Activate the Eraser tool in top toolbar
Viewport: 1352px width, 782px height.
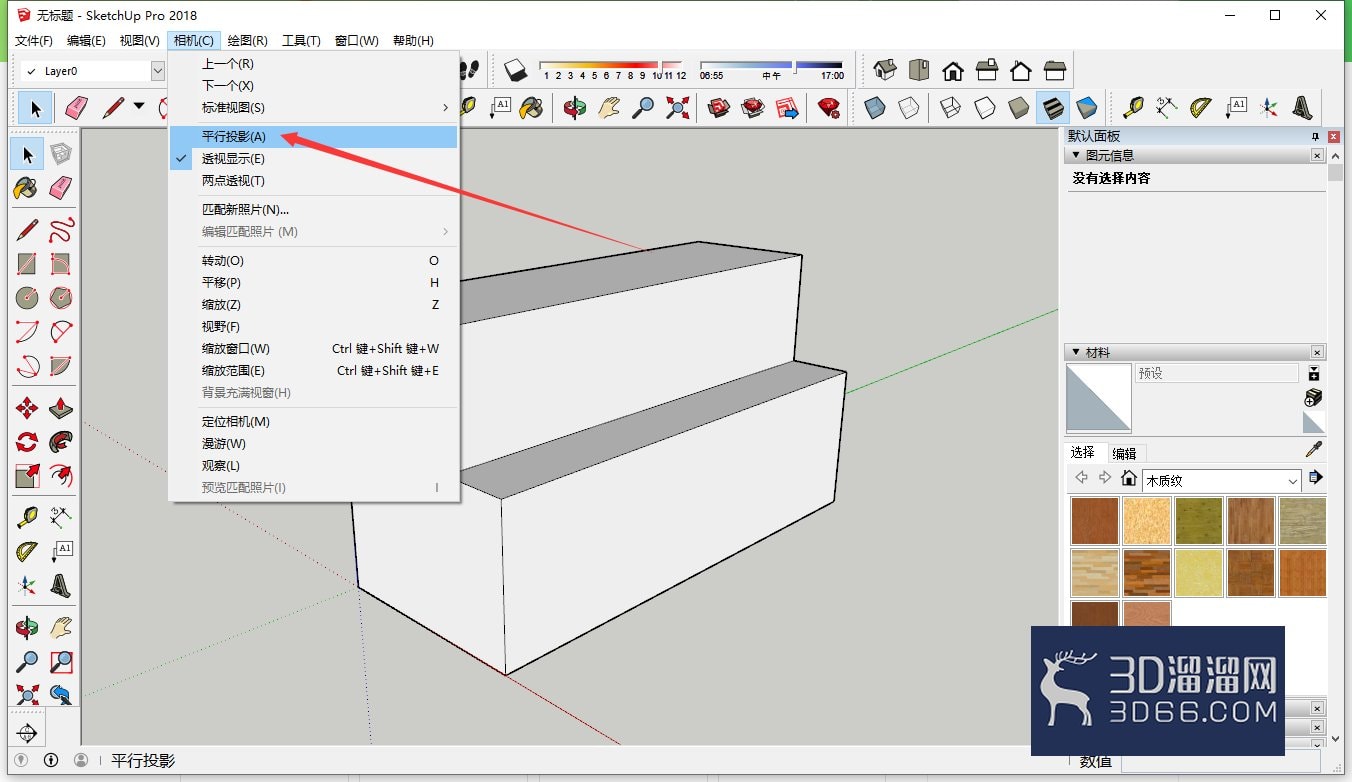tap(76, 107)
